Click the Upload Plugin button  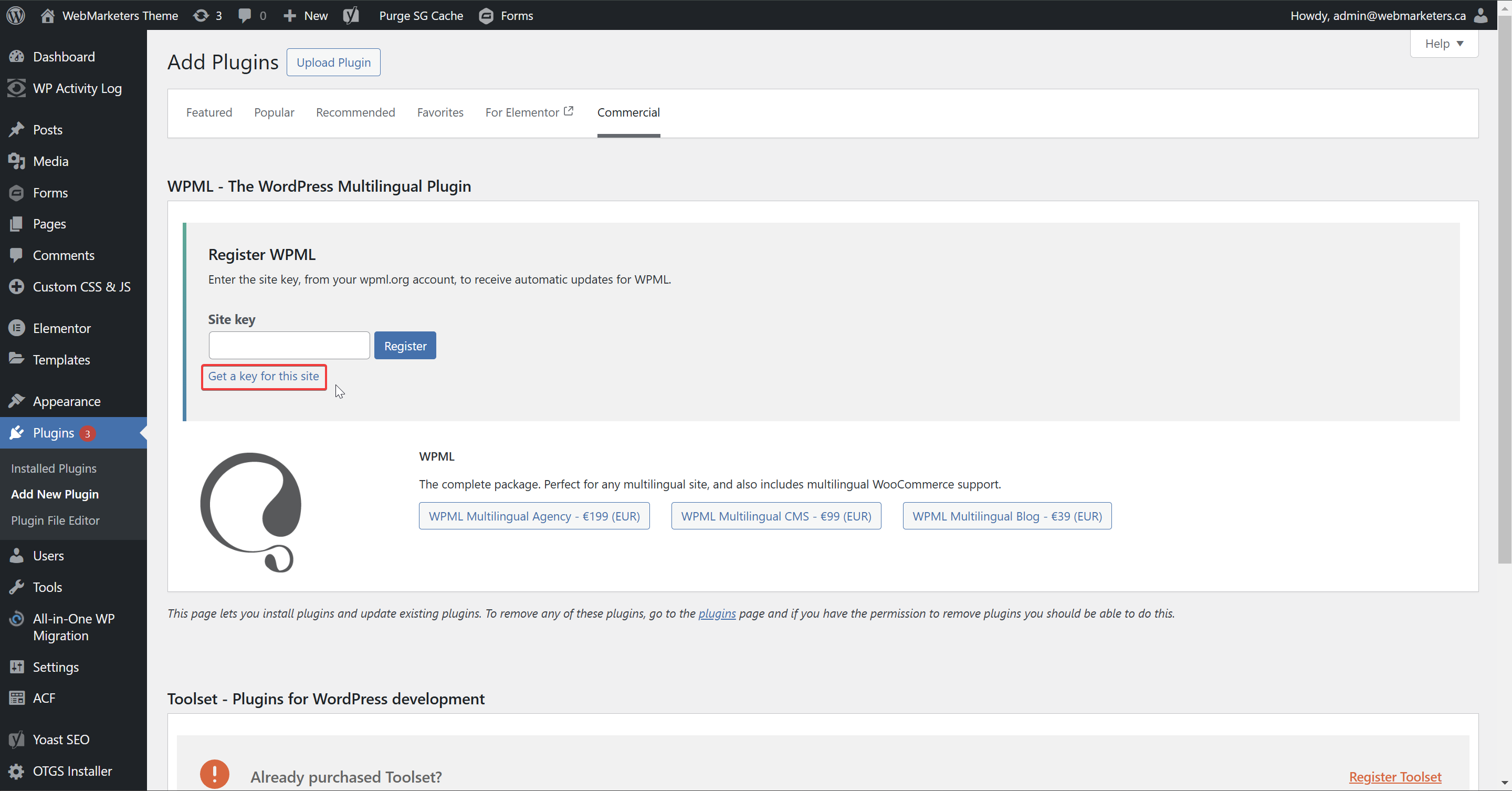(x=333, y=63)
